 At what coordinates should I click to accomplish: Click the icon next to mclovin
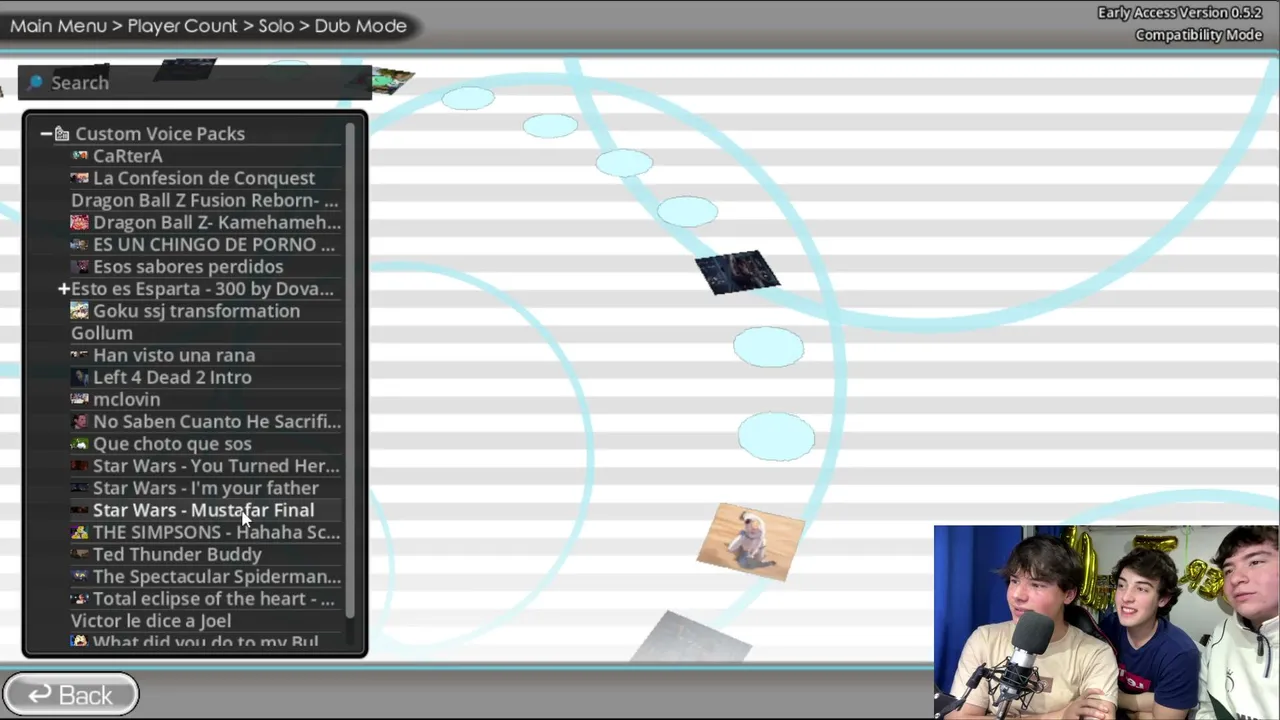(80, 399)
